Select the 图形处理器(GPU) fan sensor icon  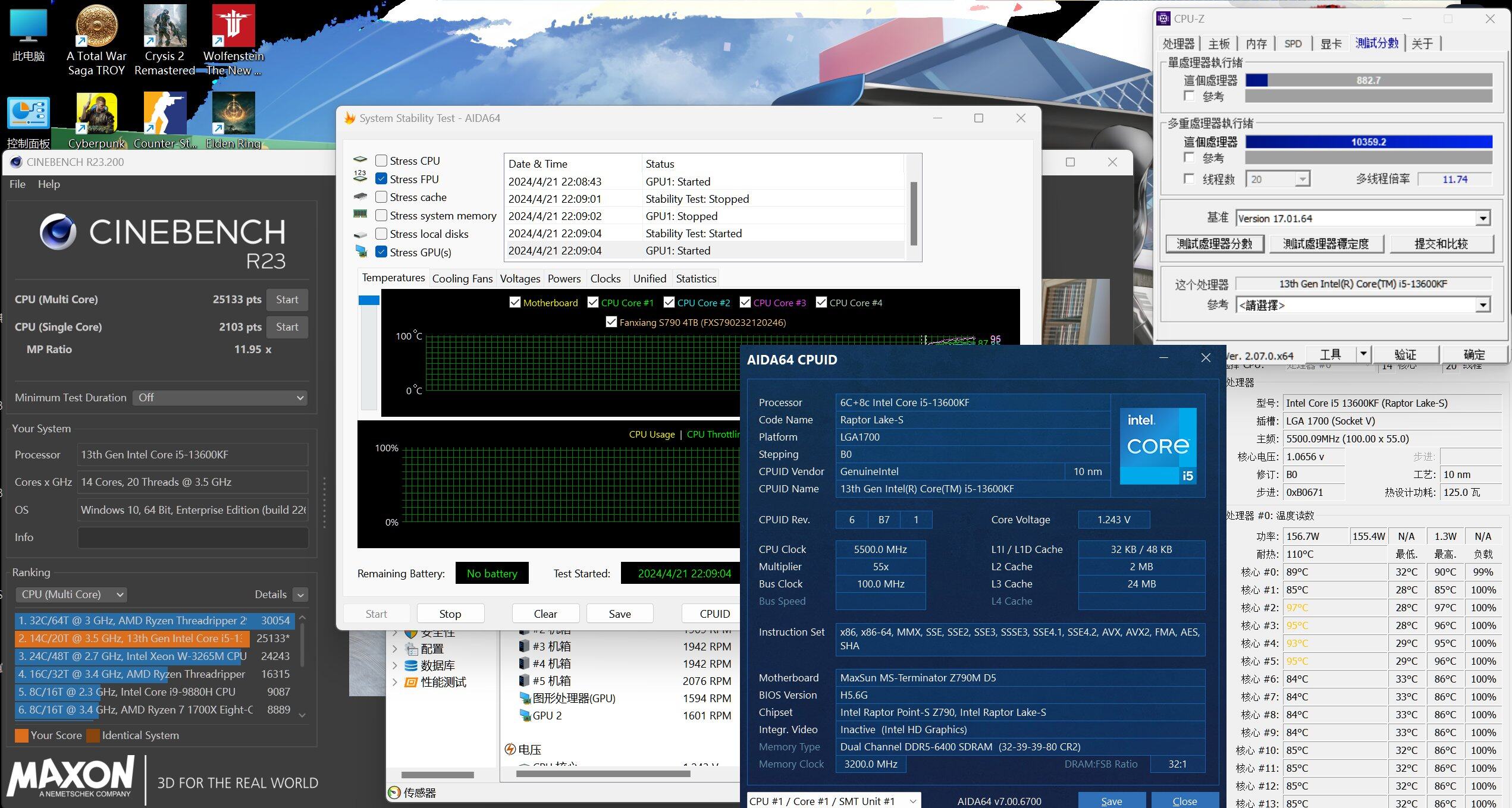click(x=525, y=698)
